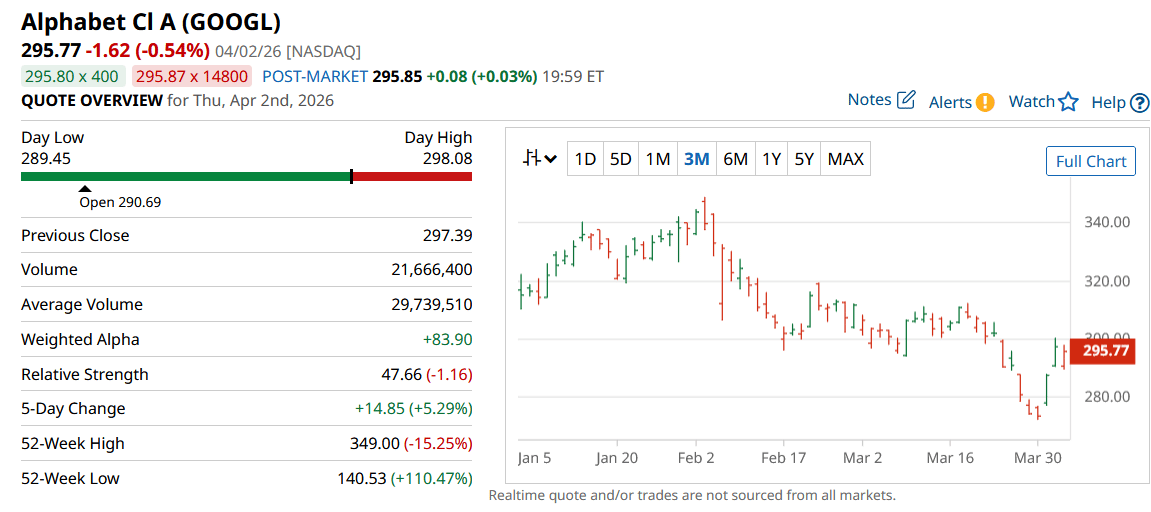Image resolution: width=1151 pixels, height=512 pixels.
Task: Switch chart to 6M range
Action: pyautogui.click(x=735, y=159)
